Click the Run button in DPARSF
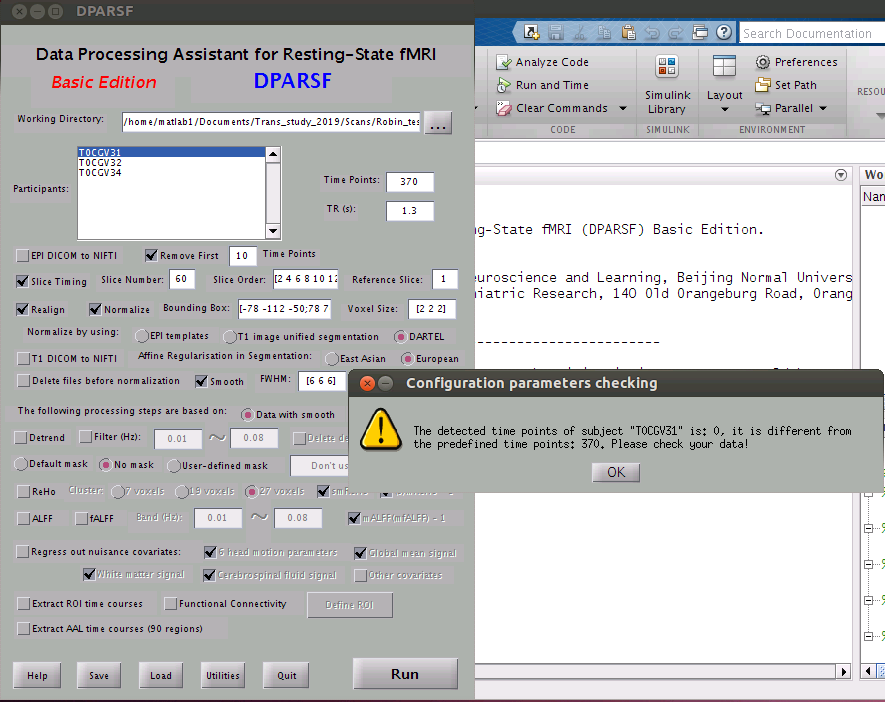 coord(405,674)
